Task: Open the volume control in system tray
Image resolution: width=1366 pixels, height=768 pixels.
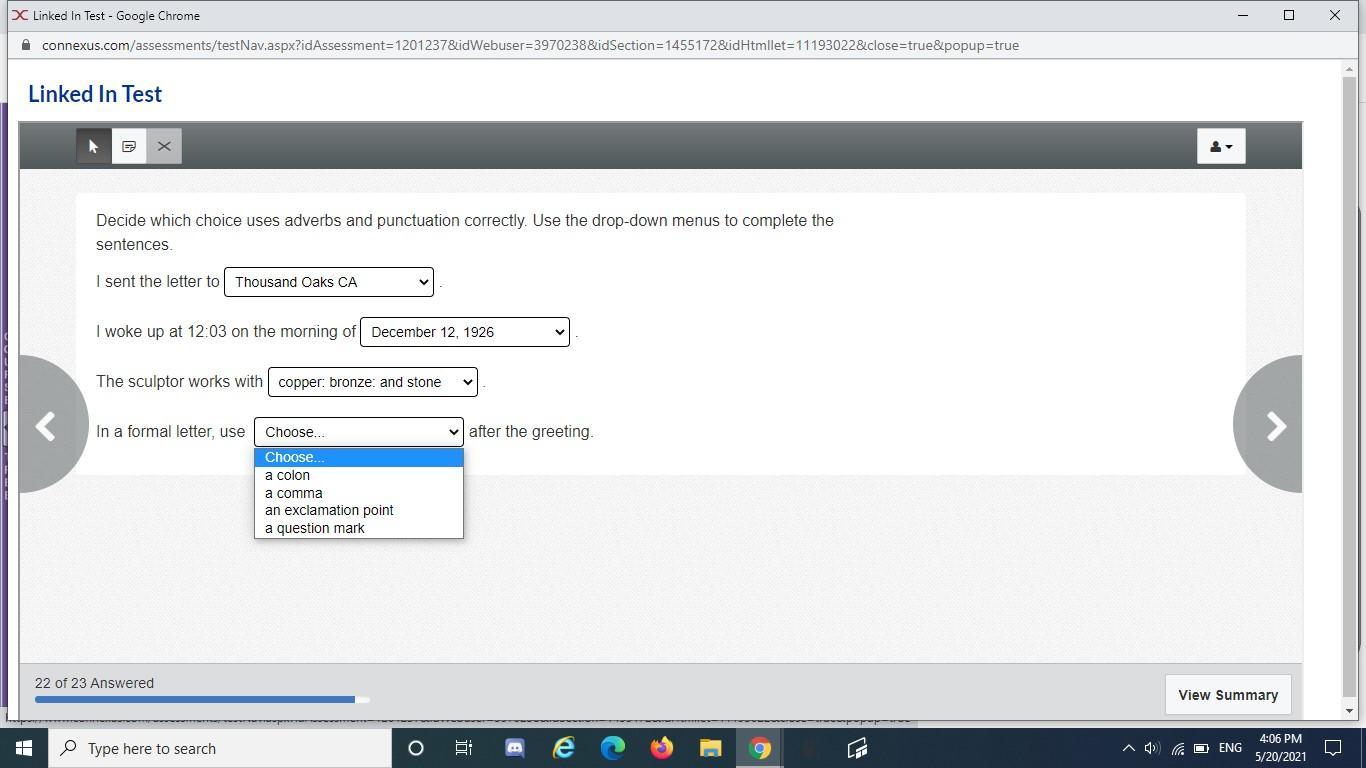Action: point(1152,748)
